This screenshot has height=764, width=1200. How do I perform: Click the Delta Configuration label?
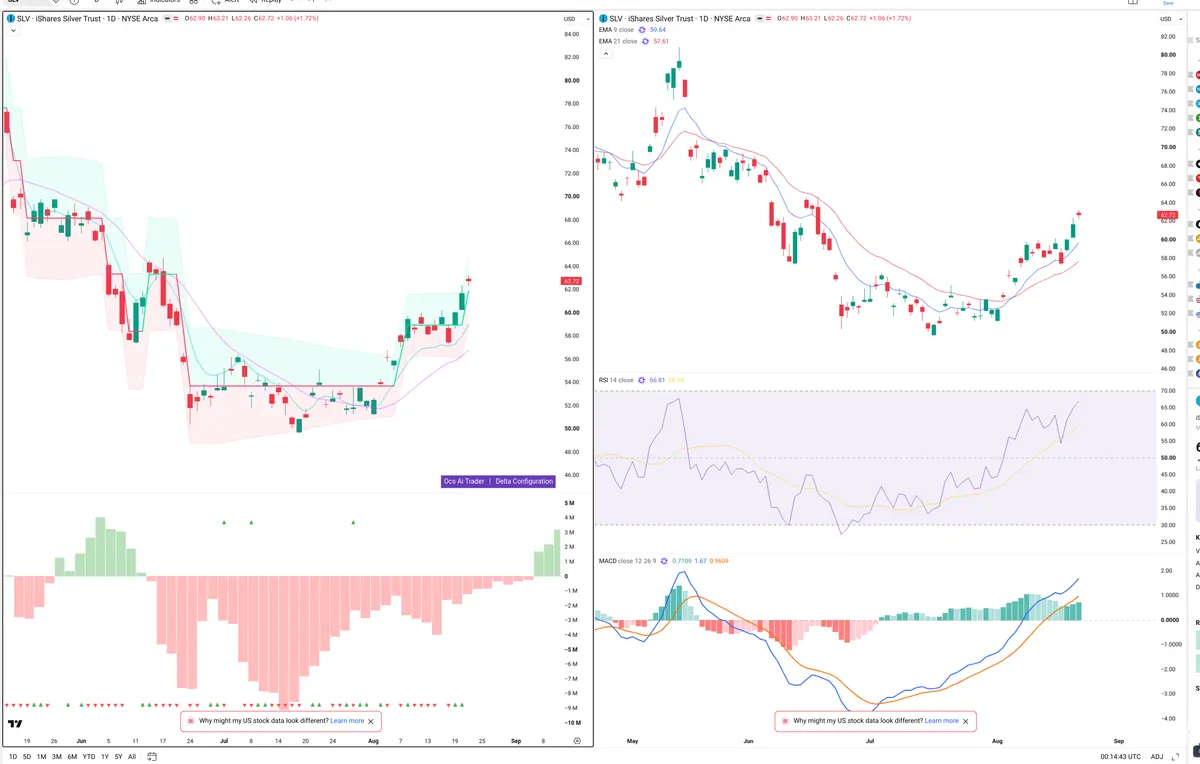pos(524,481)
